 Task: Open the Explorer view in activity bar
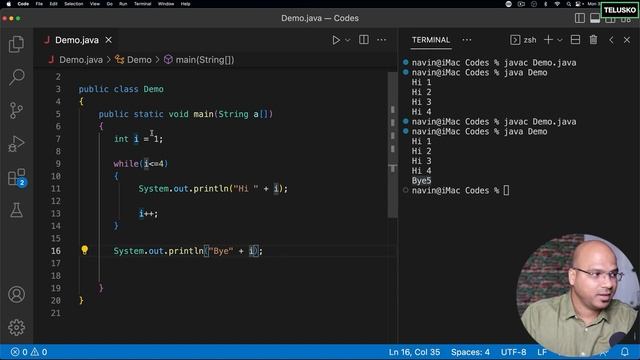(x=16, y=44)
